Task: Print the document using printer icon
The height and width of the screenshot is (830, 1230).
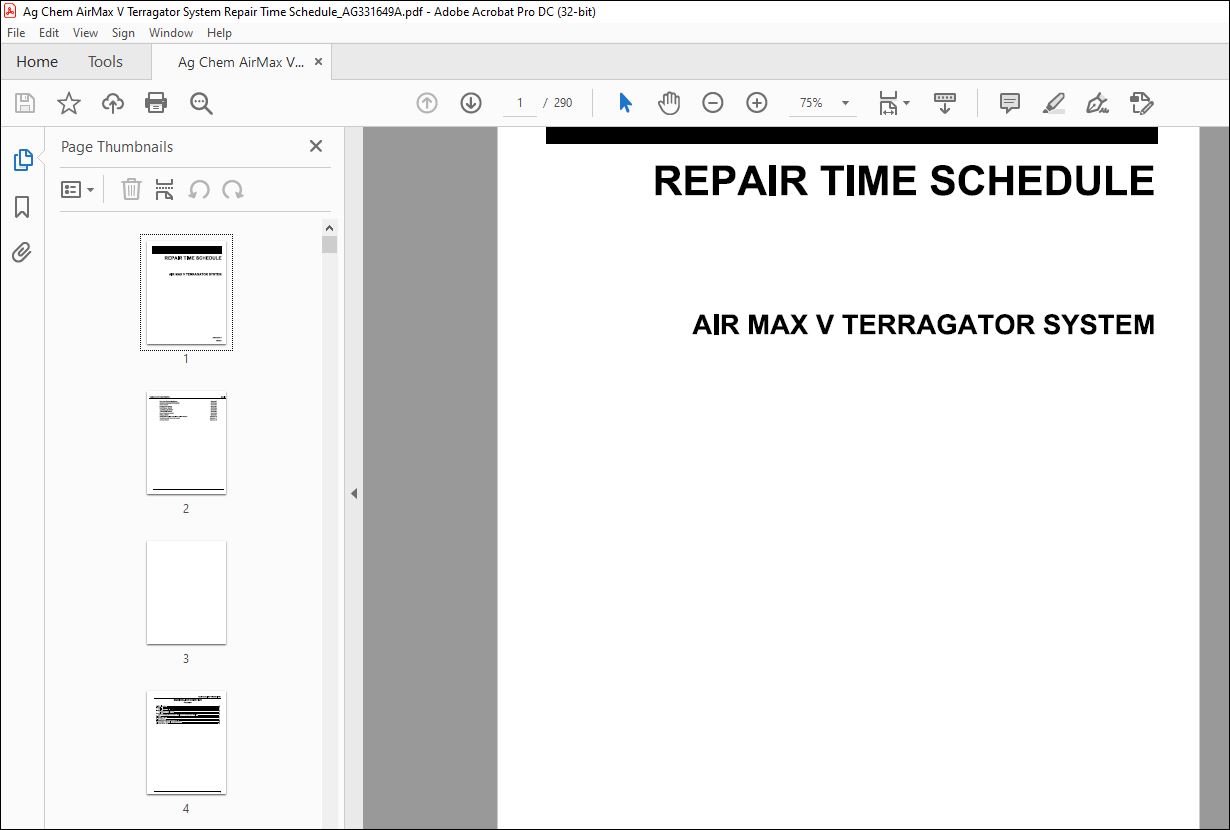Action: (156, 103)
